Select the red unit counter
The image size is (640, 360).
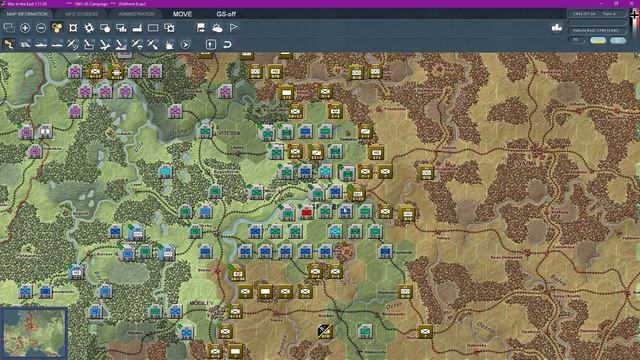pyautogui.click(x=307, y=213)
